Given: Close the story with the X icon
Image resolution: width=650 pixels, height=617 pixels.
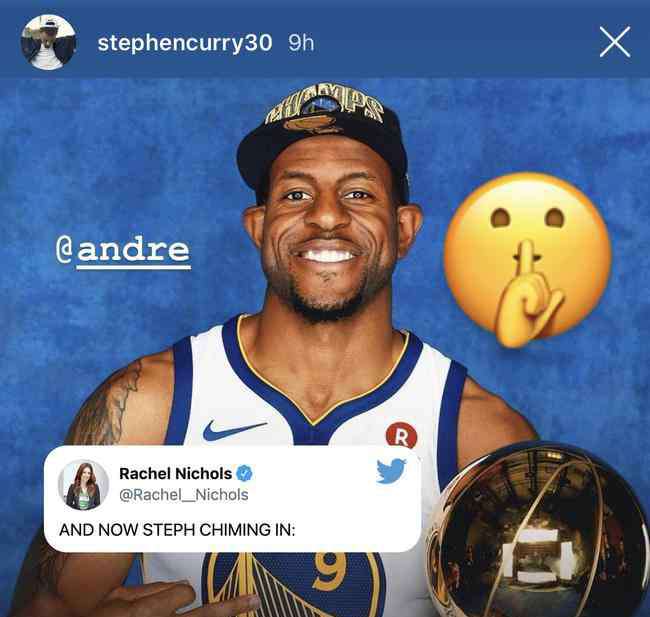Looking at the screenshot, I should tap(615, 42).
